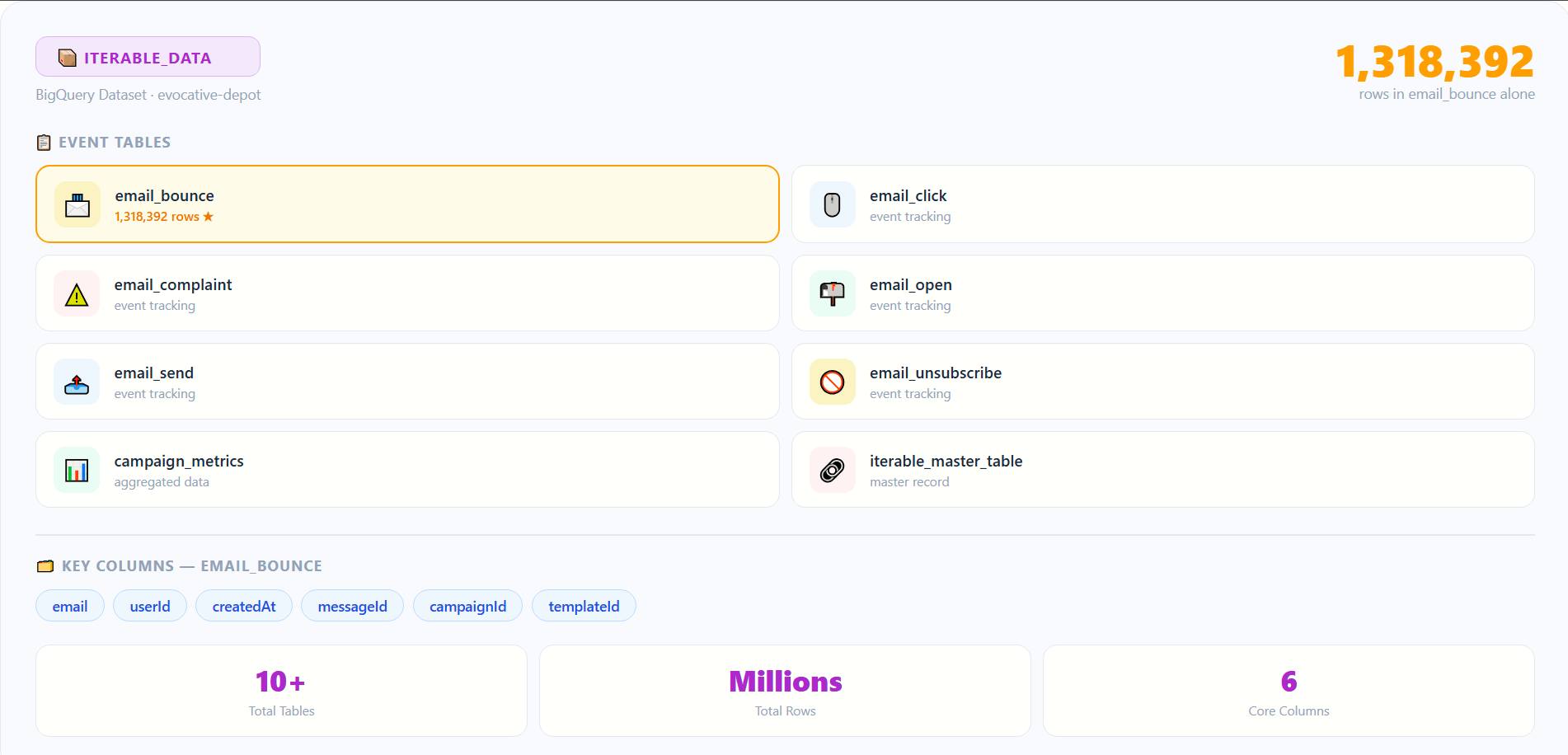Open the campaign_metrics table name

click(x=179, y=461)
